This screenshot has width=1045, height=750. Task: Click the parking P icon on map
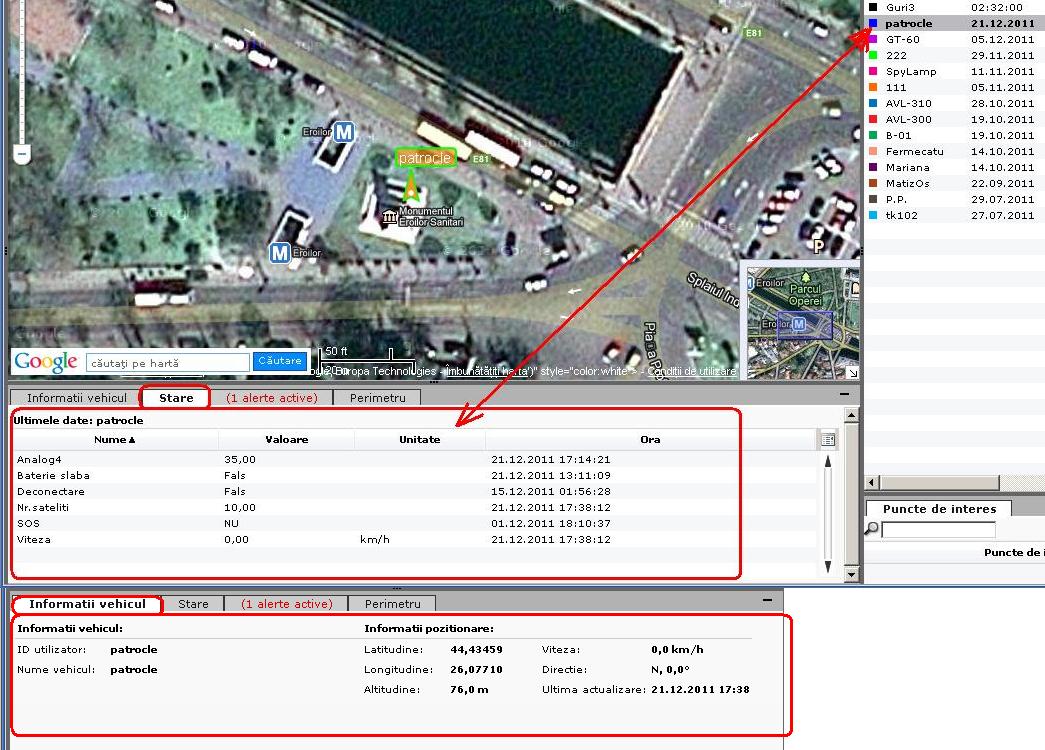818,246
